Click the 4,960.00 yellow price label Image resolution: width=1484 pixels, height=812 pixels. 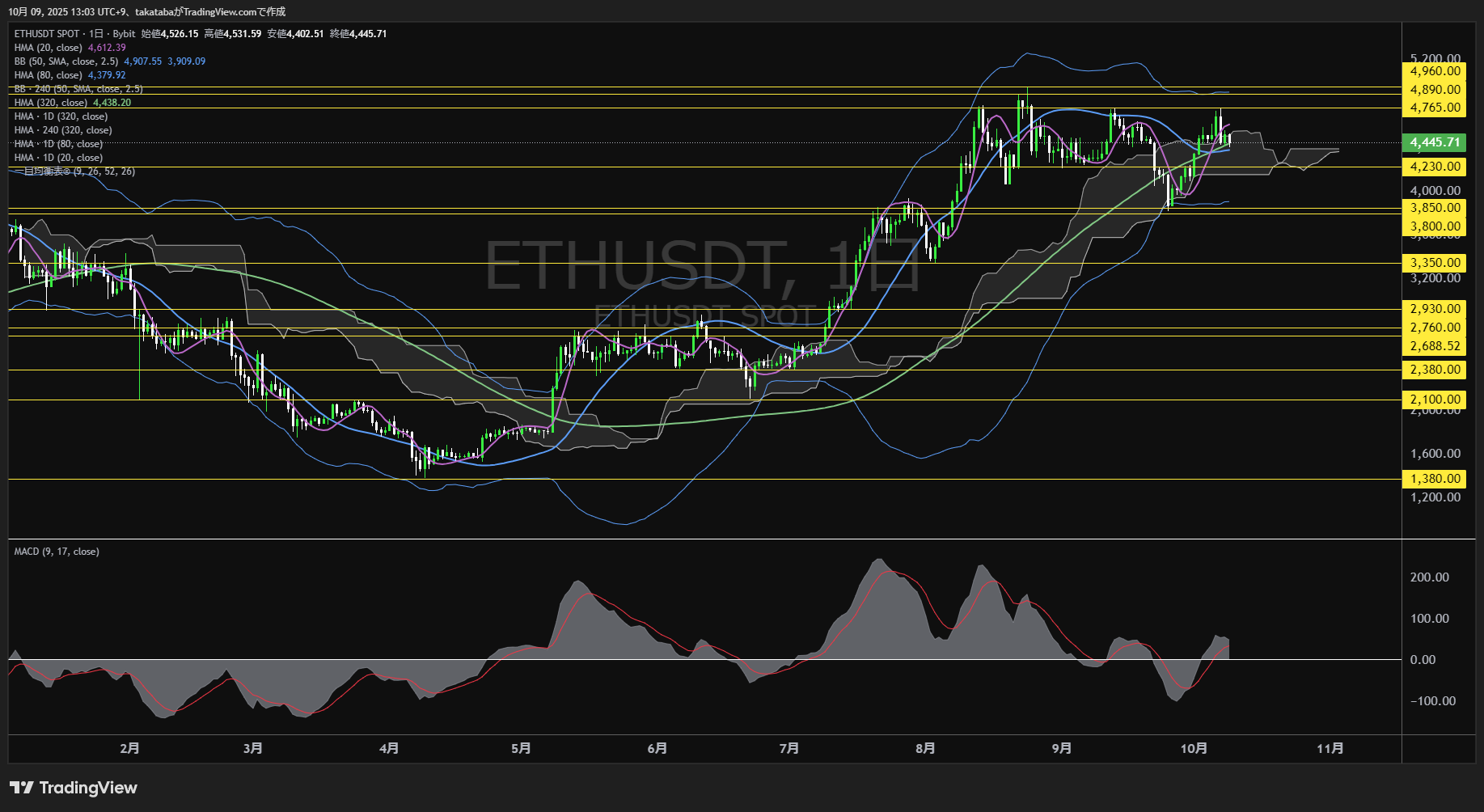[1435, 71]
